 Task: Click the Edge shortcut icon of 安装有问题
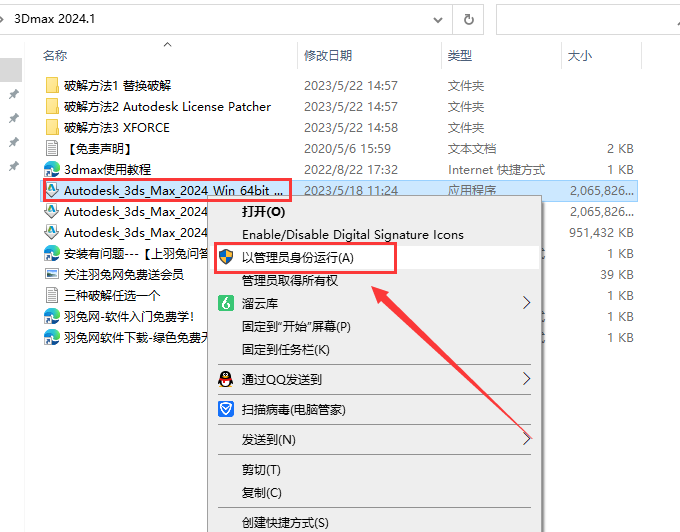pyautogui.click(x=52, y=253)
